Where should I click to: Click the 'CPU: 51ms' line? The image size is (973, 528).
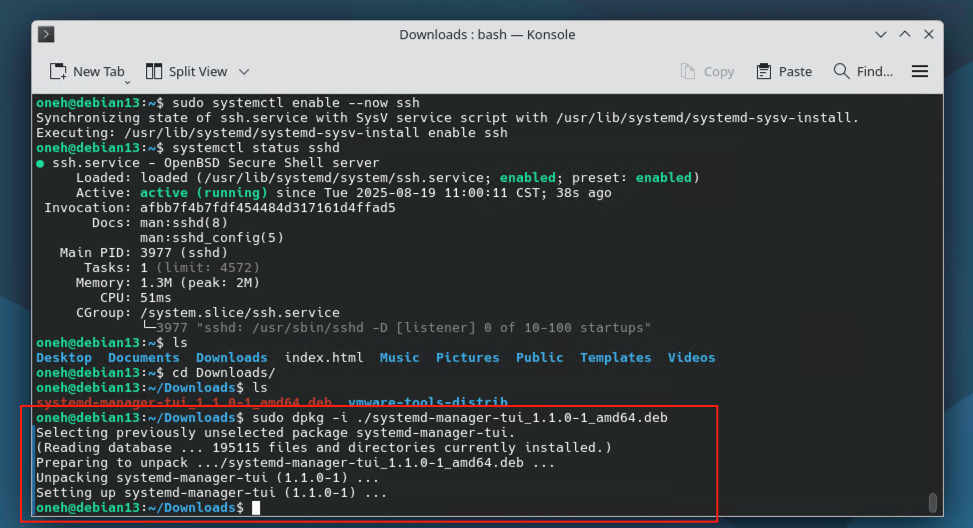coord(135,297)
